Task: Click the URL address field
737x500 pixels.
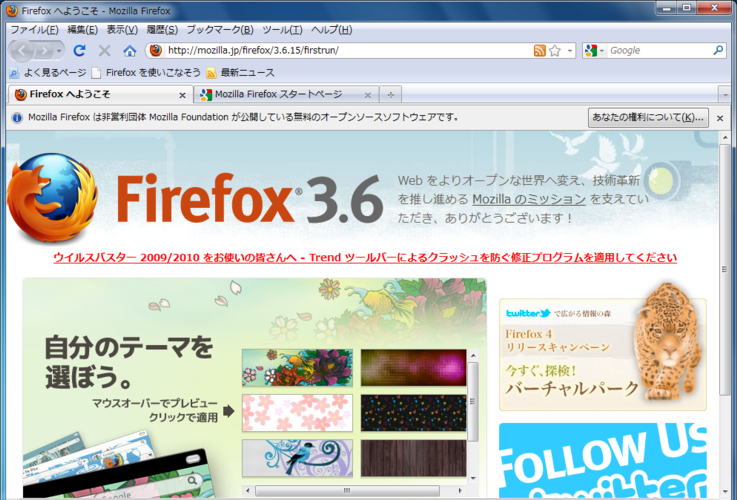Action: point(348,50)
